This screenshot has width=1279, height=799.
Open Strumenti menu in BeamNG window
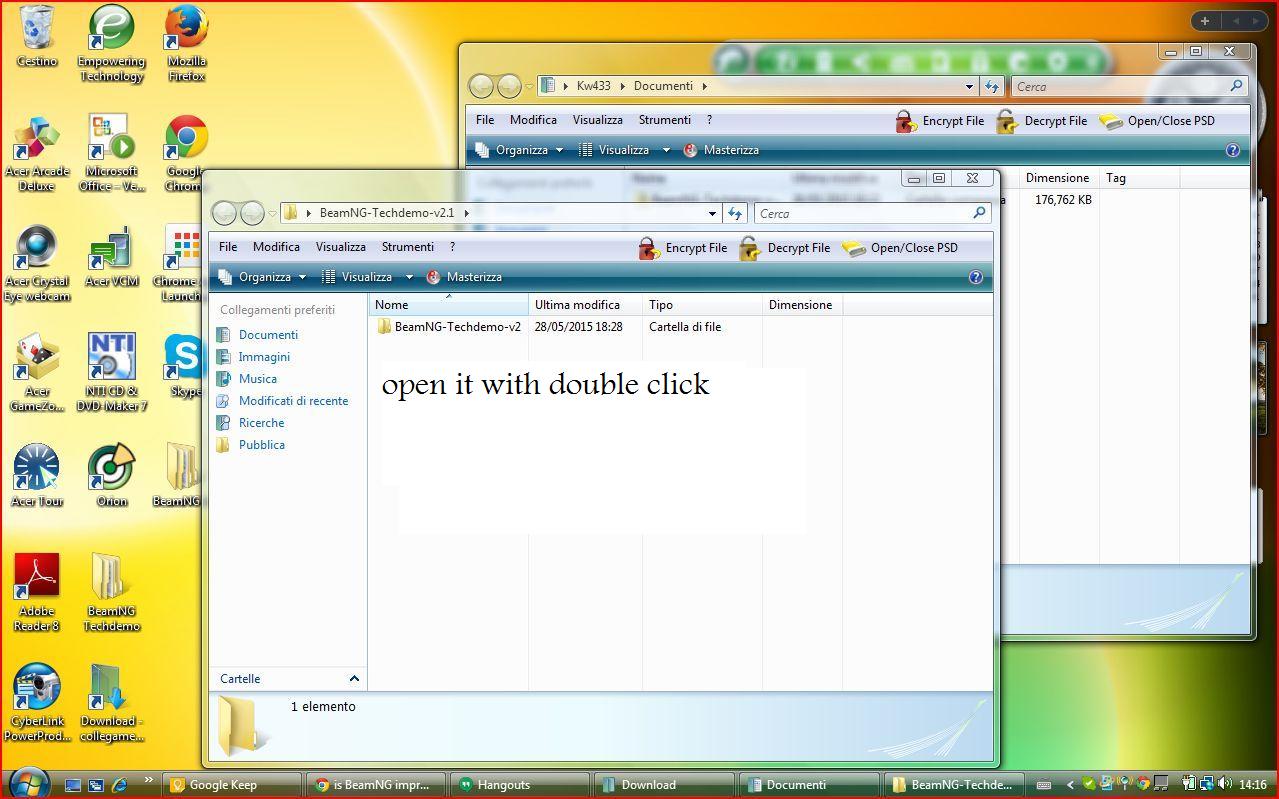(408, 247)
